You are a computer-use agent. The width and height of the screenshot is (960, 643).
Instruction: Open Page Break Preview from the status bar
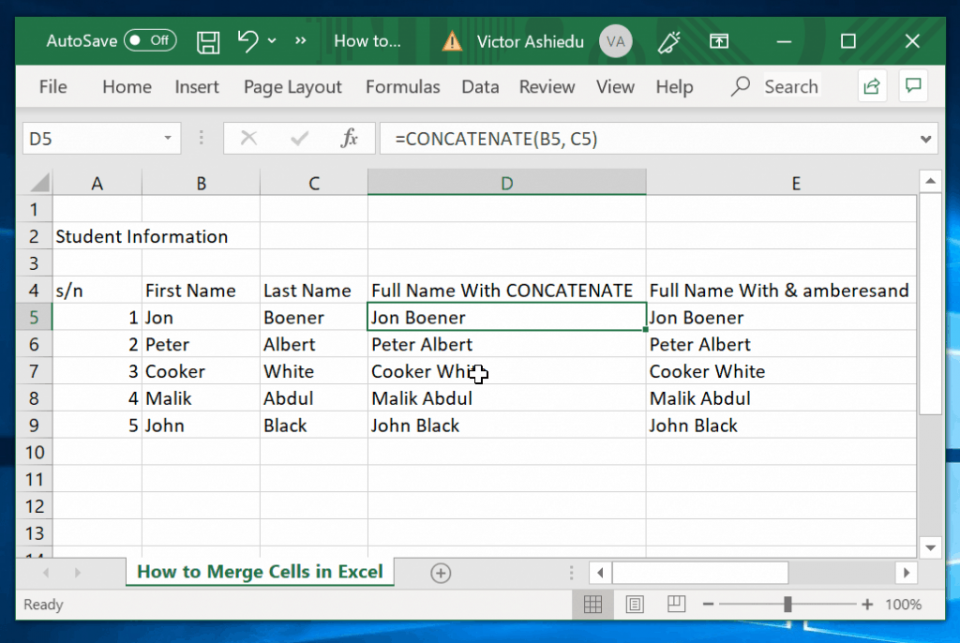[x=675, y=604]
